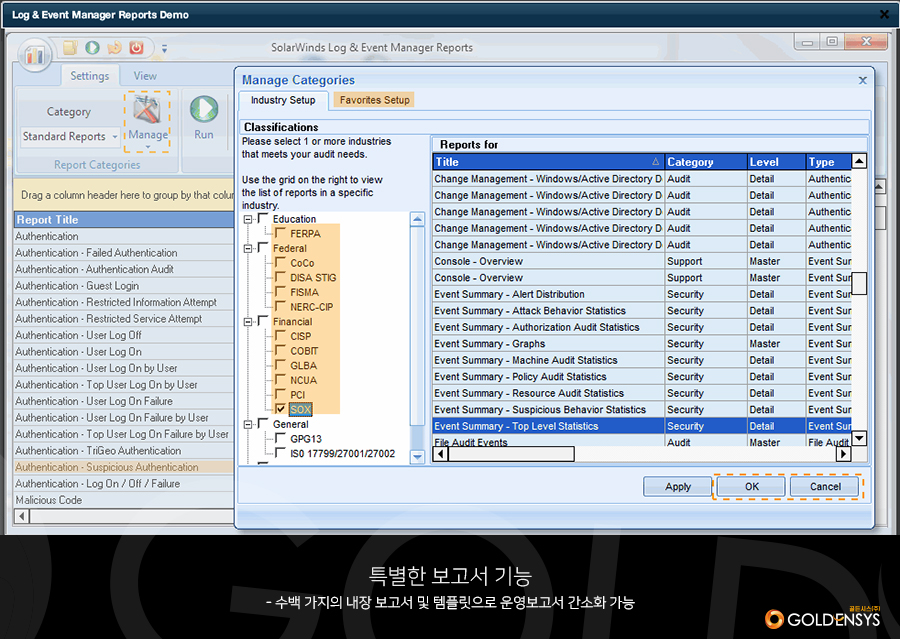Open the Standard Reports category dropdown
Screen dimensions: 900x639
pyautogui.click(x=115, y=137)
